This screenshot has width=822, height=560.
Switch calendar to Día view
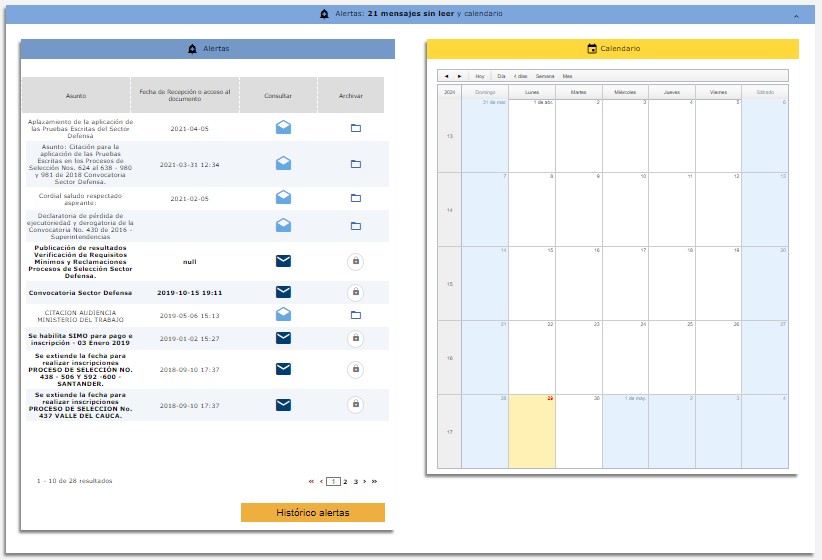tap(502, 76)
